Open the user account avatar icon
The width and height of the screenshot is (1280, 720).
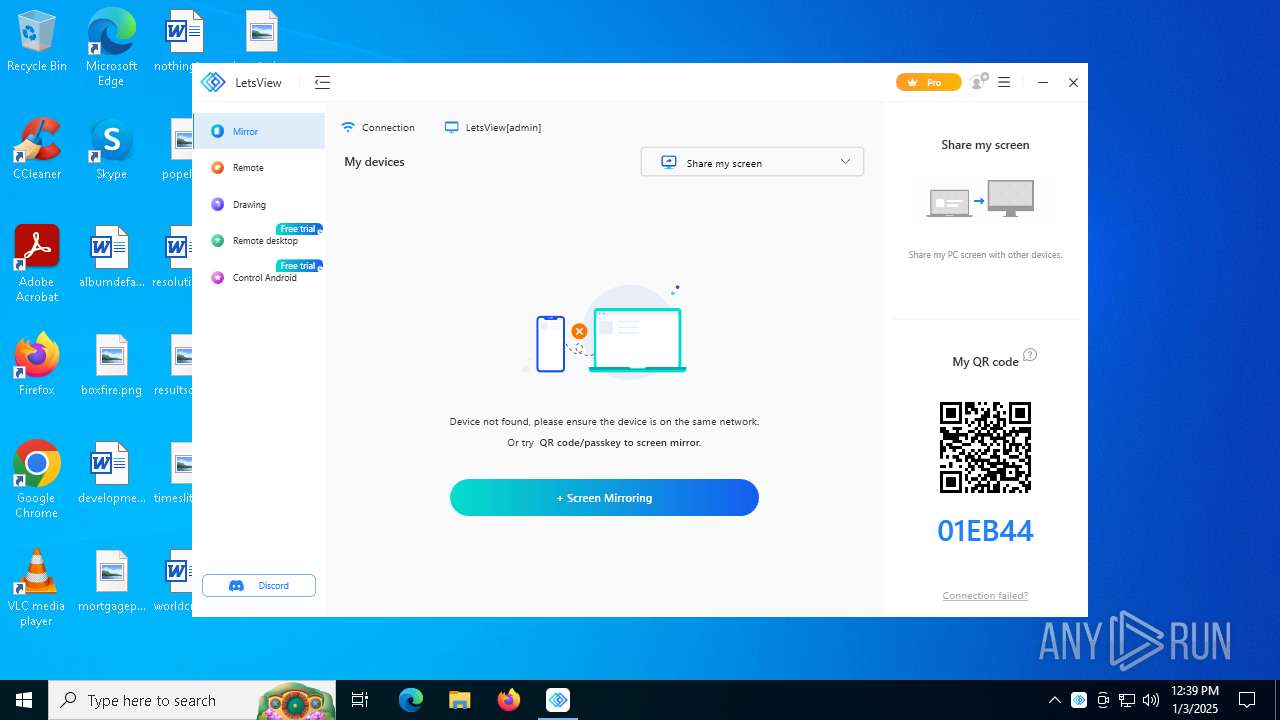click(x=979, y=82)
